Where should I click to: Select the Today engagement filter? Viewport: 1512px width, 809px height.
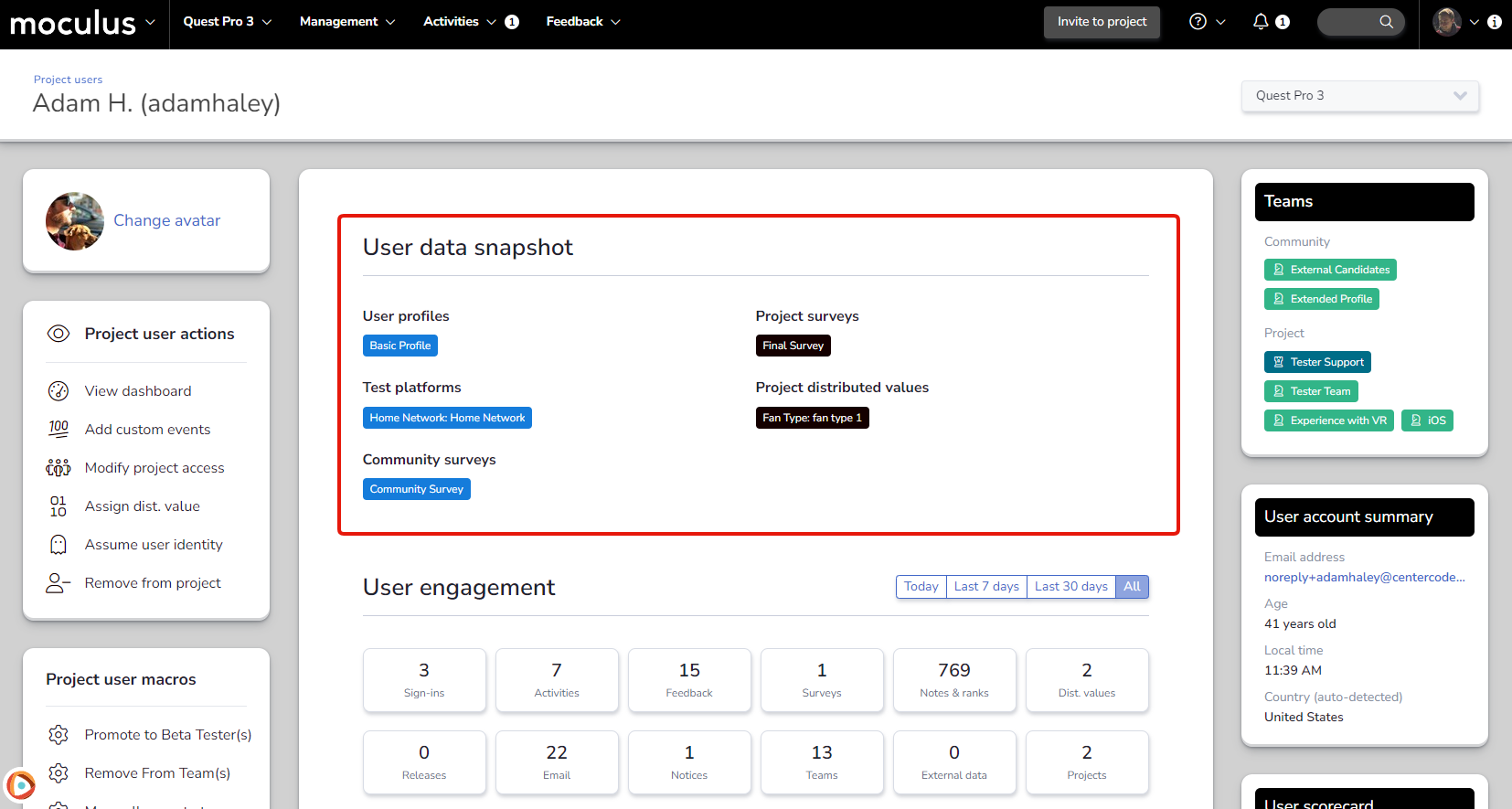(x=921, y=587)
